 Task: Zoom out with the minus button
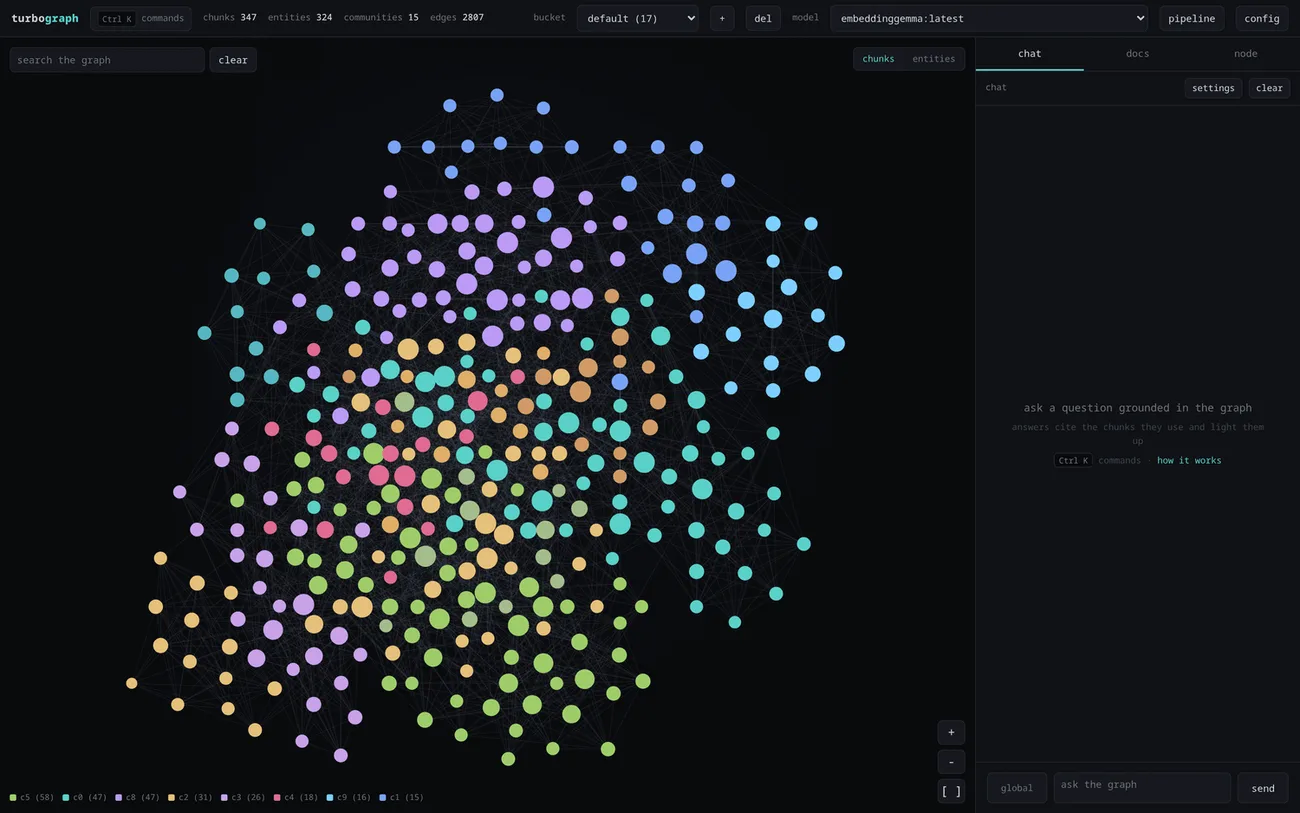[951, 762]
